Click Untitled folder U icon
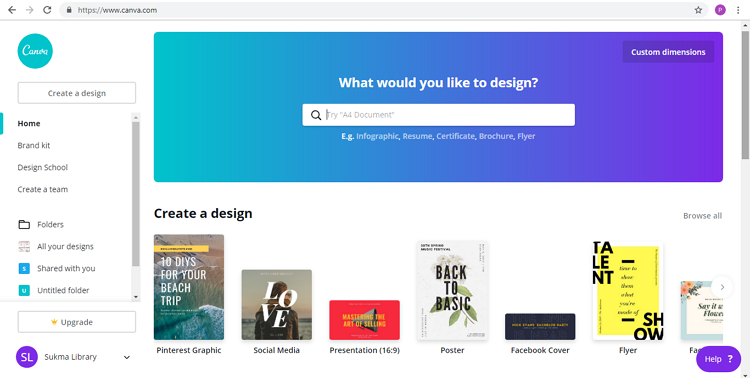The image size is (750, 378). (x=24, y=290)
